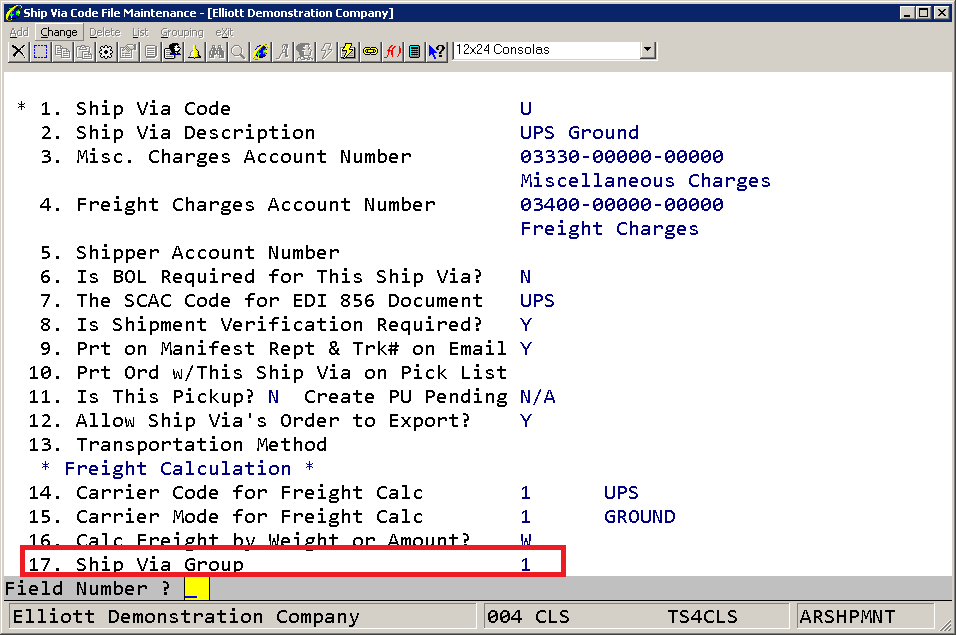Click the 'UPS Ground' description value
The width and height of the screenshot is (956, 635).
pos(579,133)
